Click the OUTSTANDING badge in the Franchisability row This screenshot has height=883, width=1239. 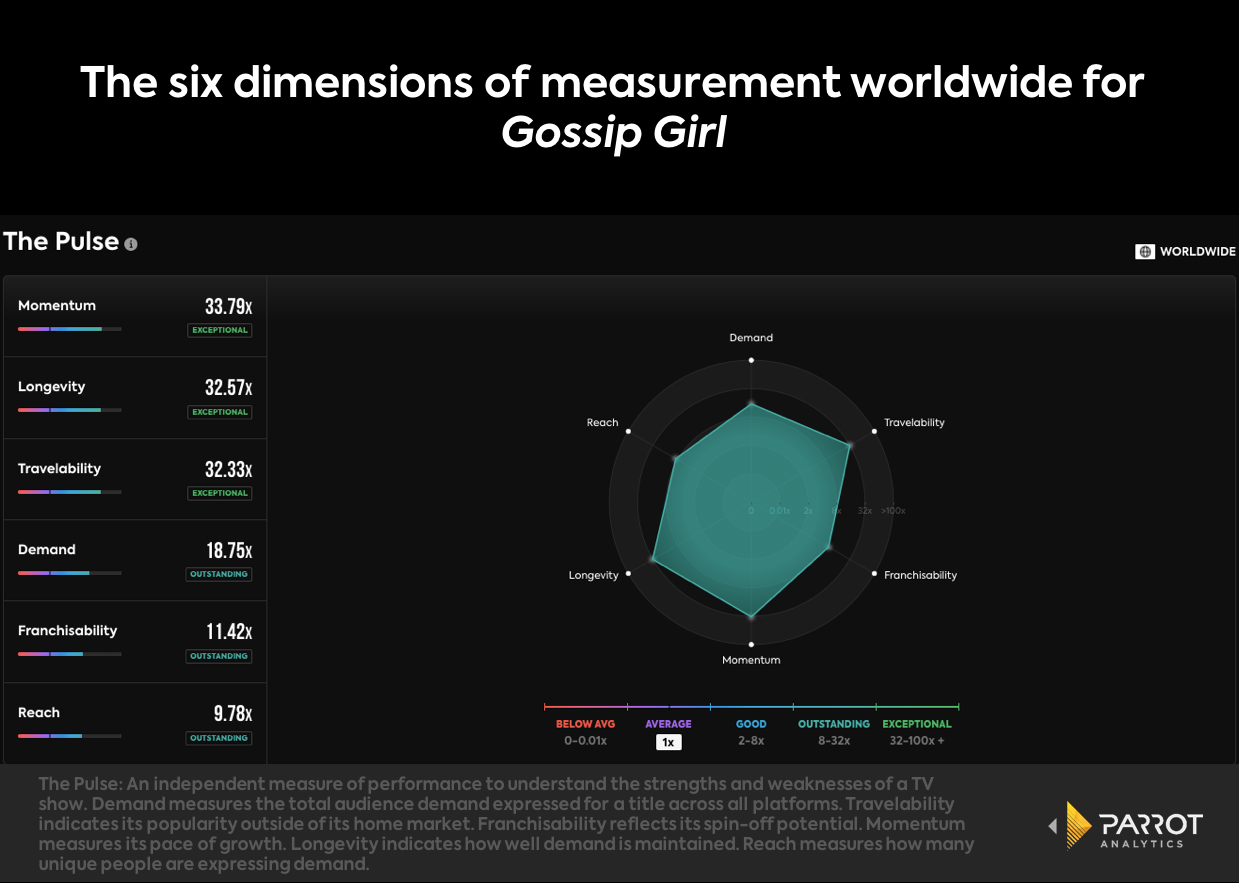[219, 656]
